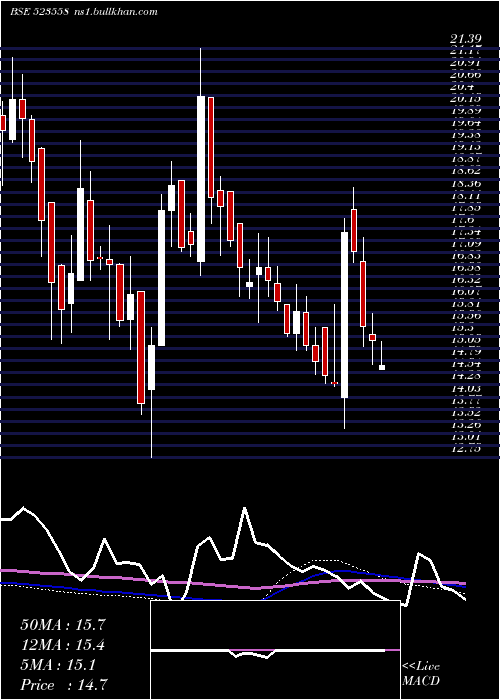The image size is (500, 700).
Task: Click the 'Price : 14.7' readout
Action: 64,685
